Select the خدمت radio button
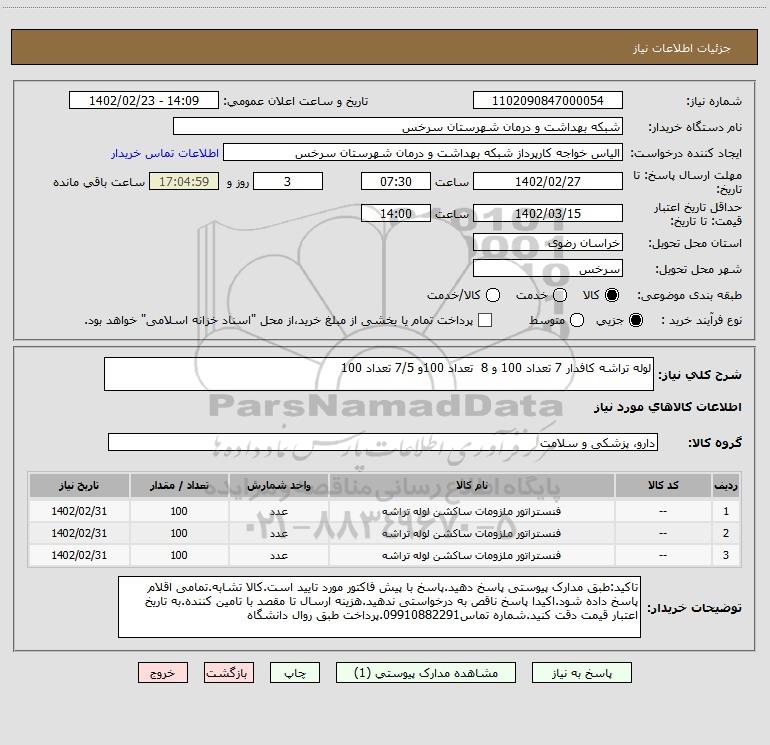This screenshot has height=745, width=770. [560, 295]
